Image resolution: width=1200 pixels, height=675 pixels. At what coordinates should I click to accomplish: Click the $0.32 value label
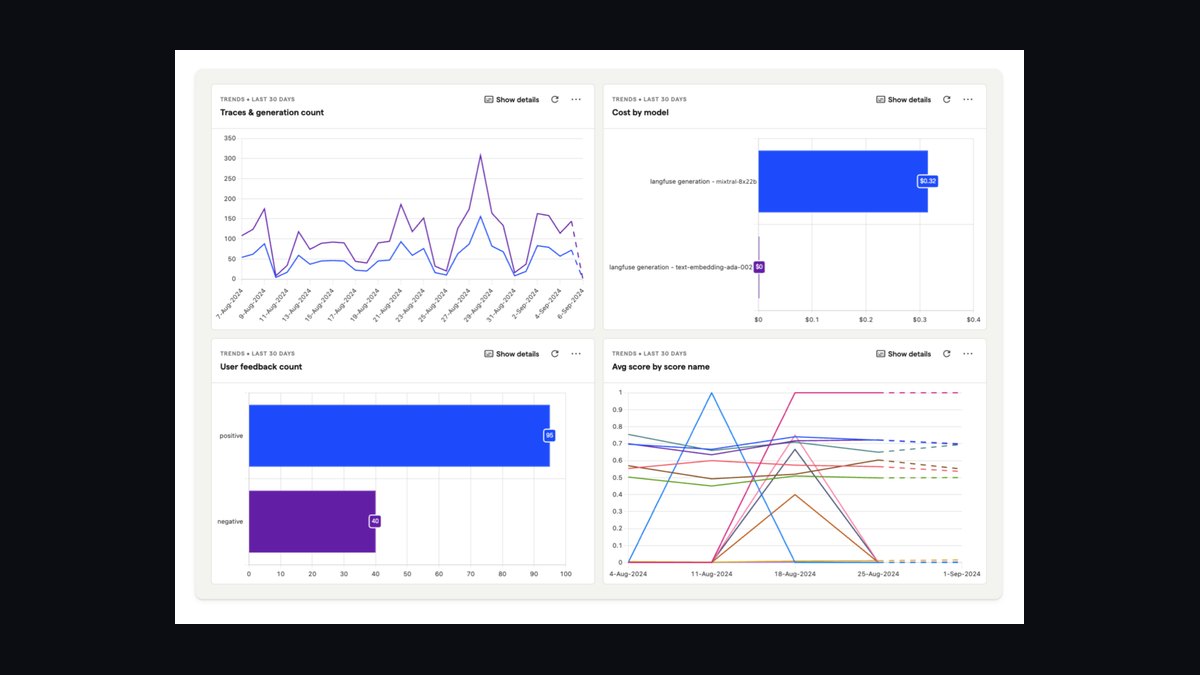(928, 181)
